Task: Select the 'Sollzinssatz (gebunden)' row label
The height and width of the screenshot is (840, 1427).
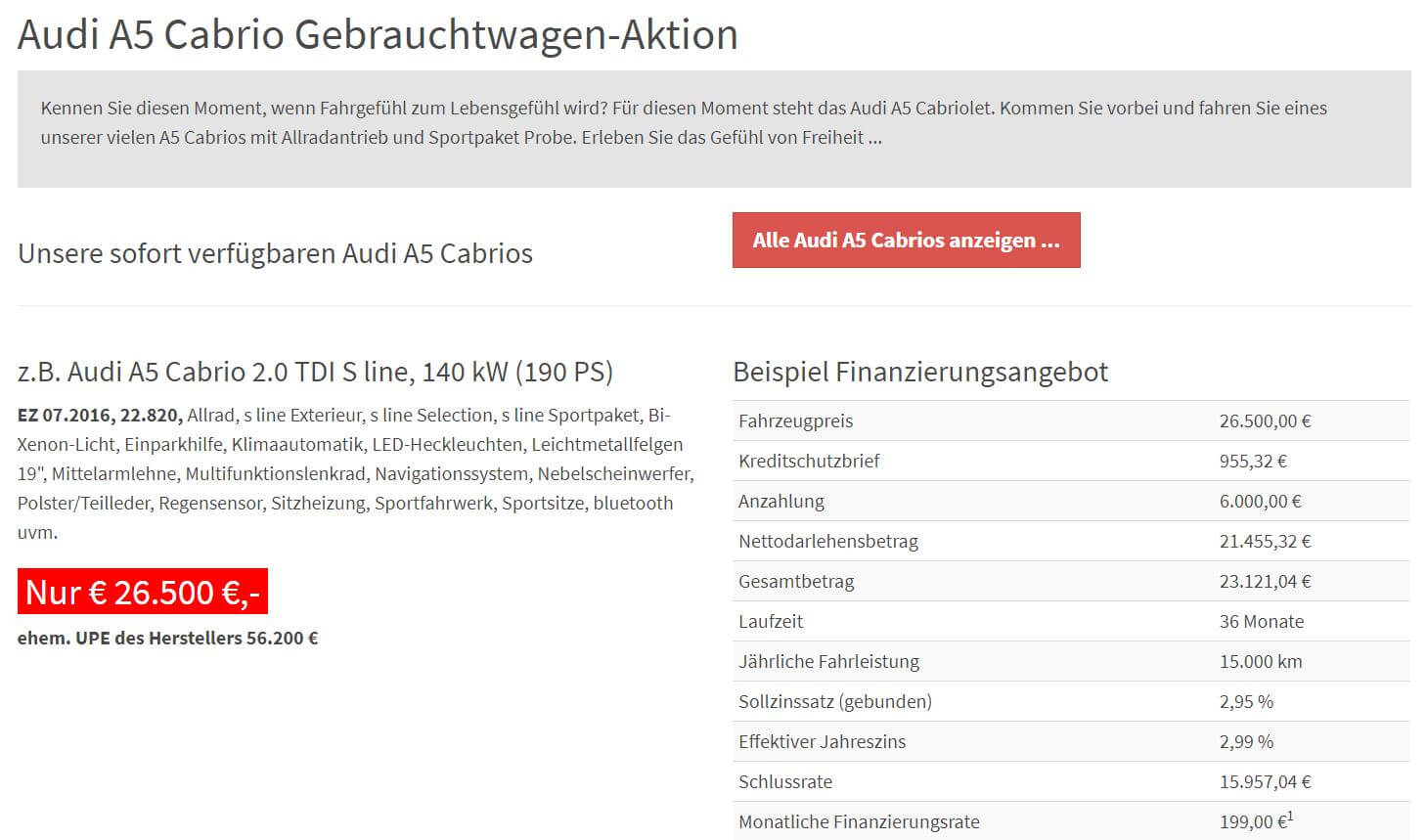Action: click(x=835, y=702)
